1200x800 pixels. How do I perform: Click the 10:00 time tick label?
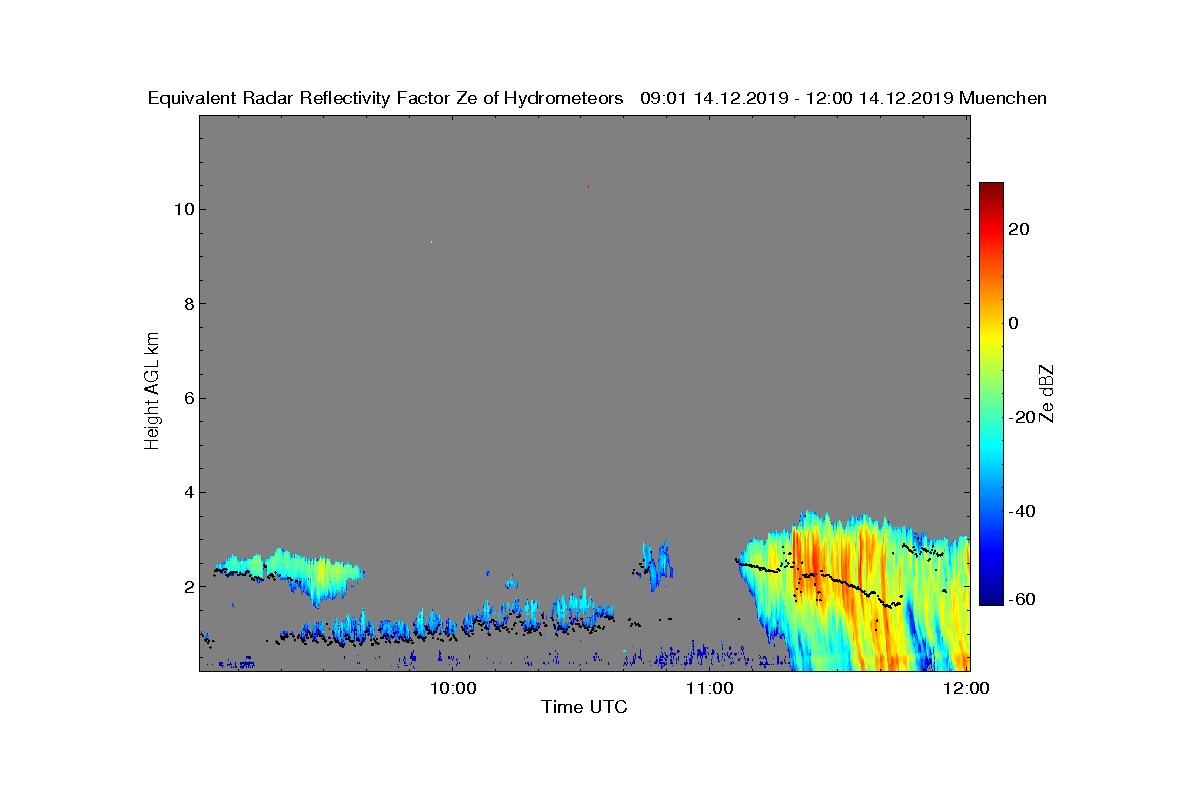pos(455,688)
